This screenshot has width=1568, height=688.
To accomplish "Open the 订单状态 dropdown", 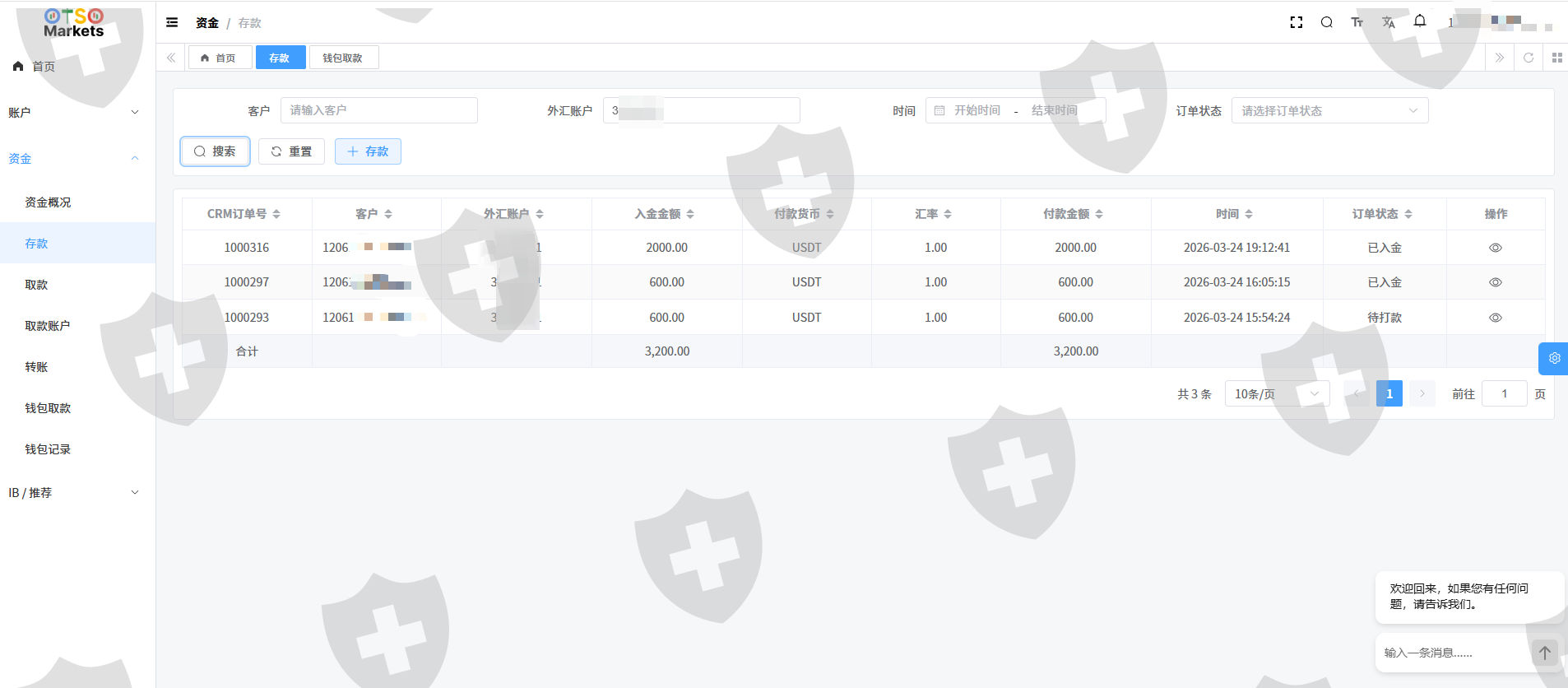I will click(x=1329, y=110).
